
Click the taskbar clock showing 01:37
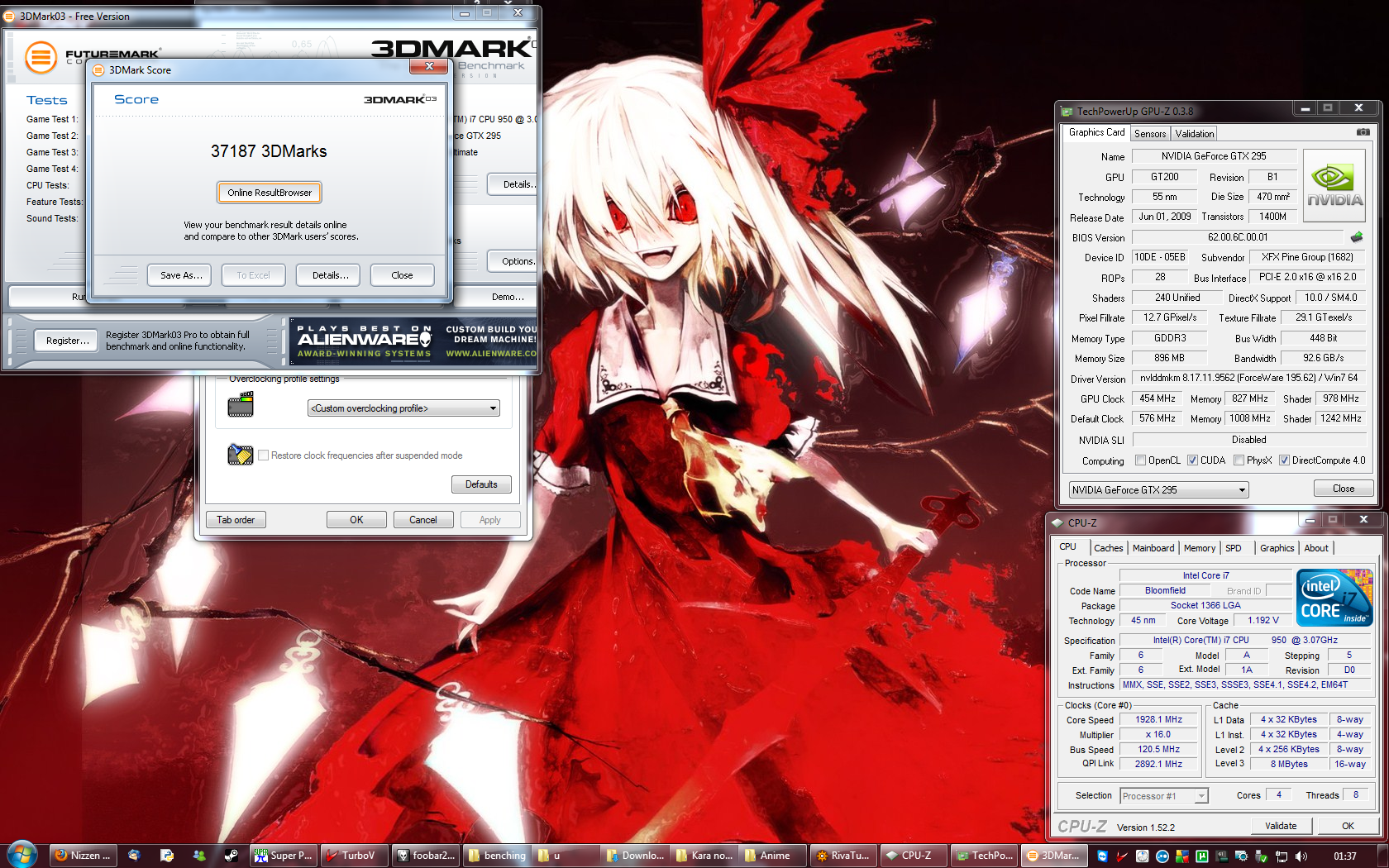tap(1344, 856)
